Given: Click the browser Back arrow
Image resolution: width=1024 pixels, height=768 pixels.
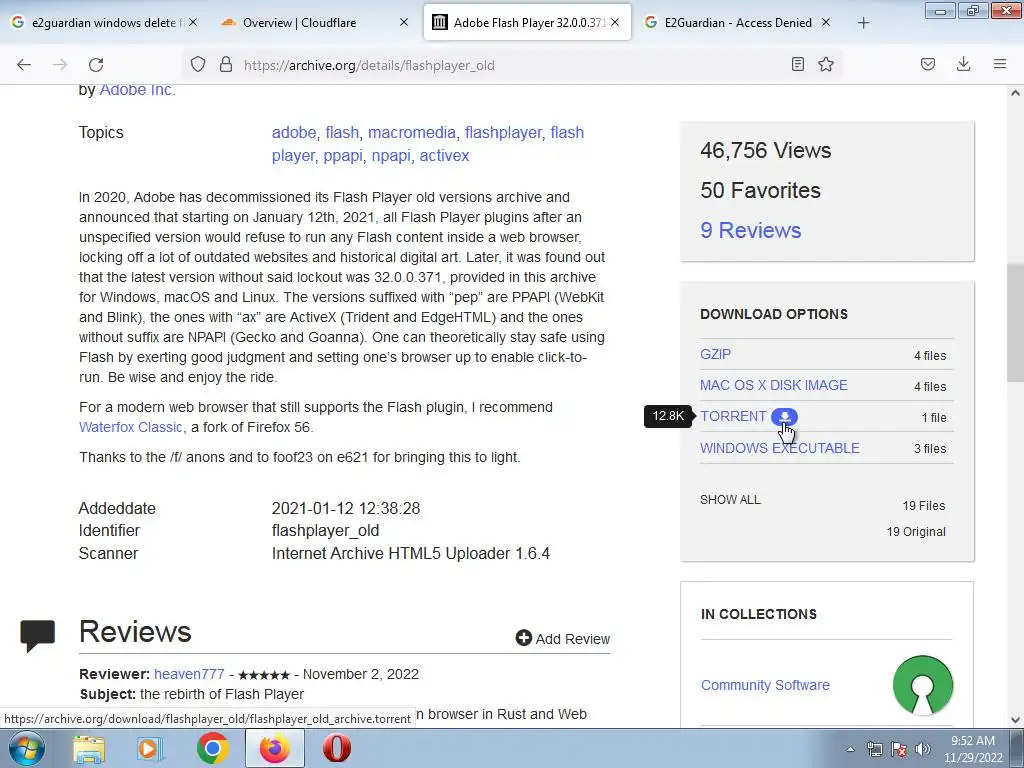Looking at the screenshot, I should [x=24, y=64].
